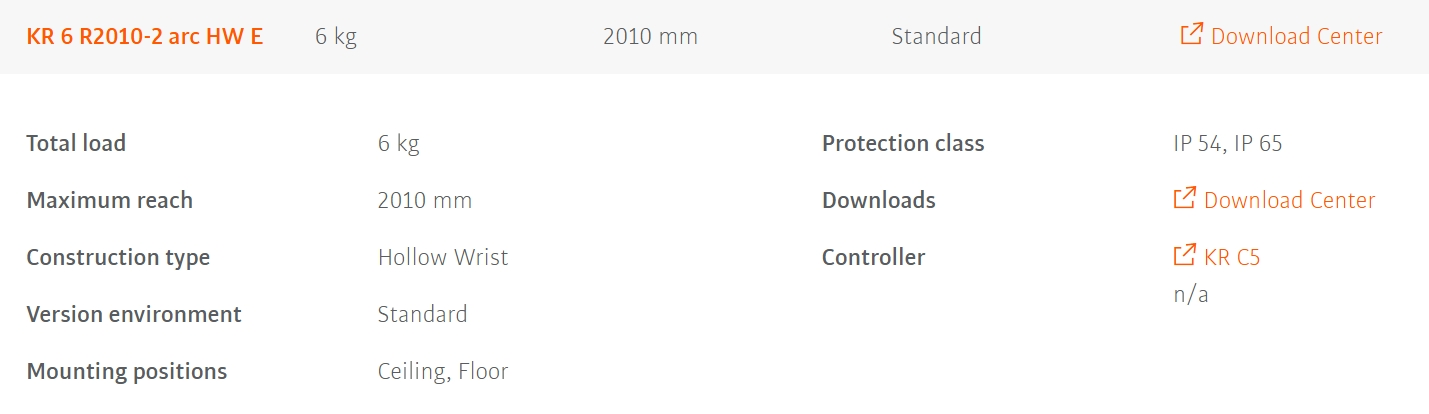
Task: Click the 2010 mm value in the header row
Action: click(650, 37)
